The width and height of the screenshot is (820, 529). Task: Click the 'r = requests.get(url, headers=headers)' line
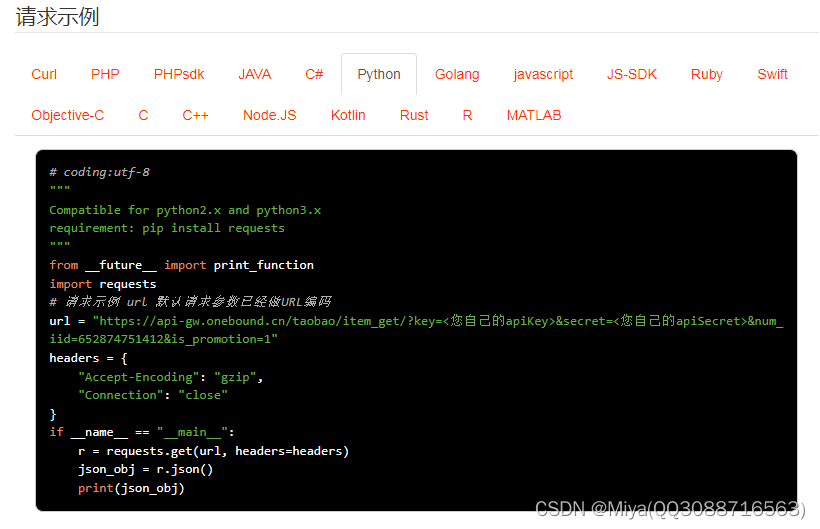tap(213, 451)
